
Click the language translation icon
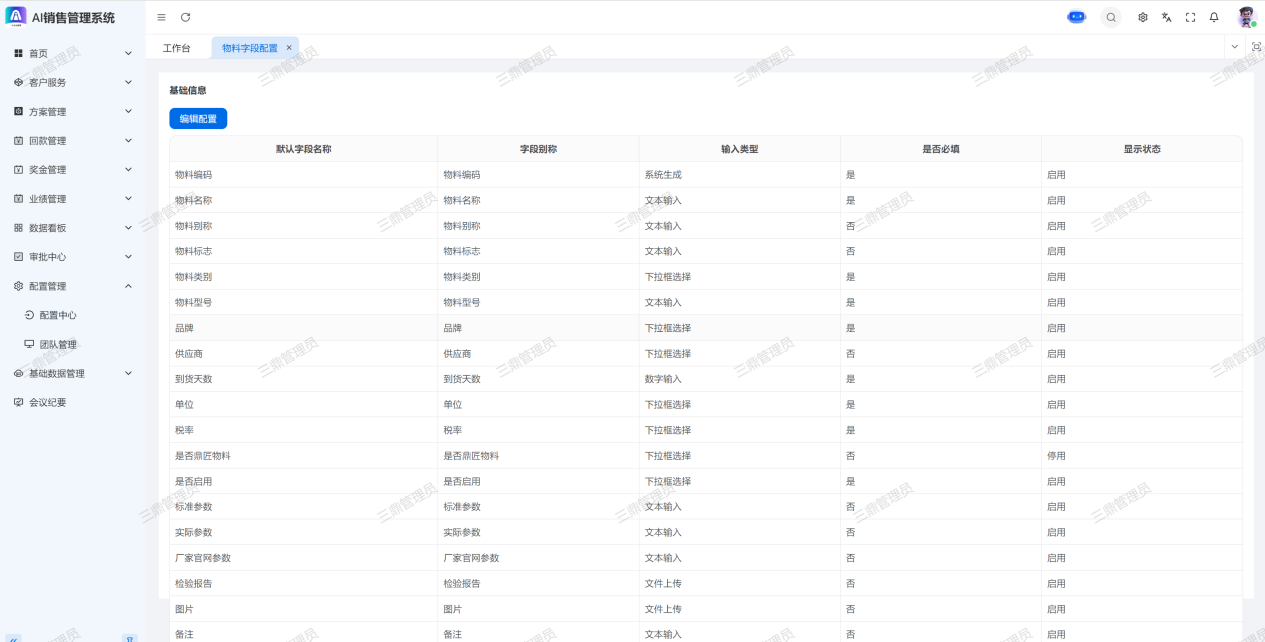click(1166, 17)
